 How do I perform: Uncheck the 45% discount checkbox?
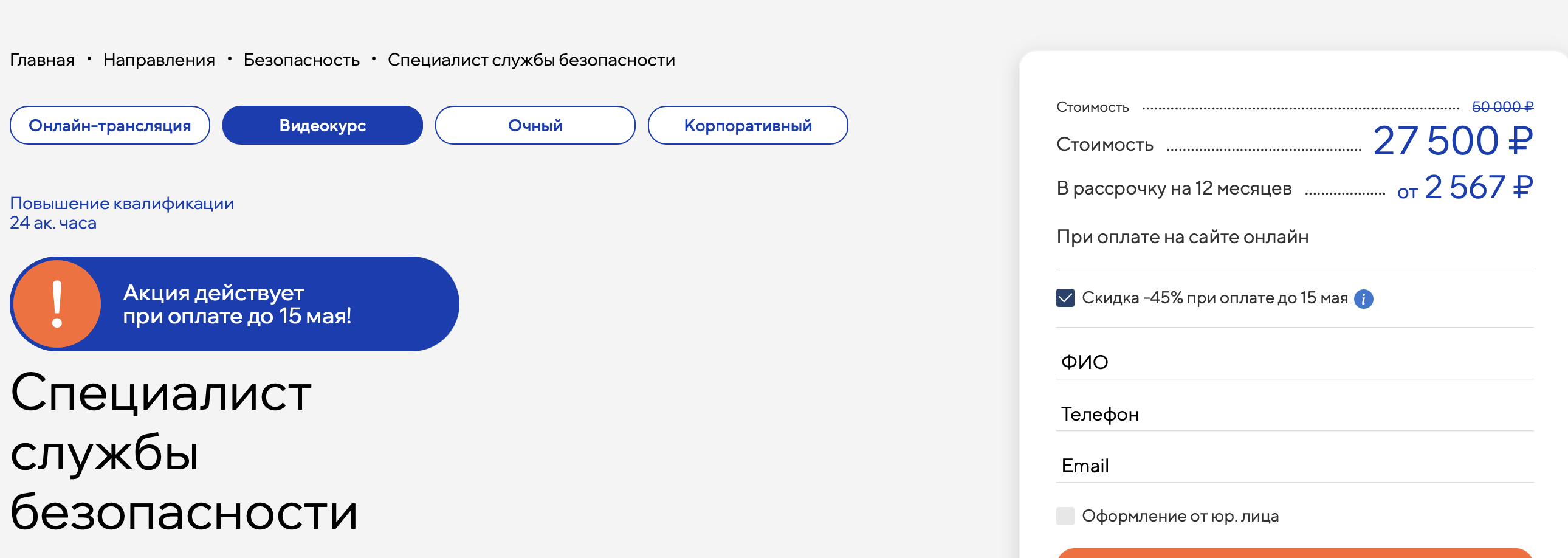click(1065, 298)
